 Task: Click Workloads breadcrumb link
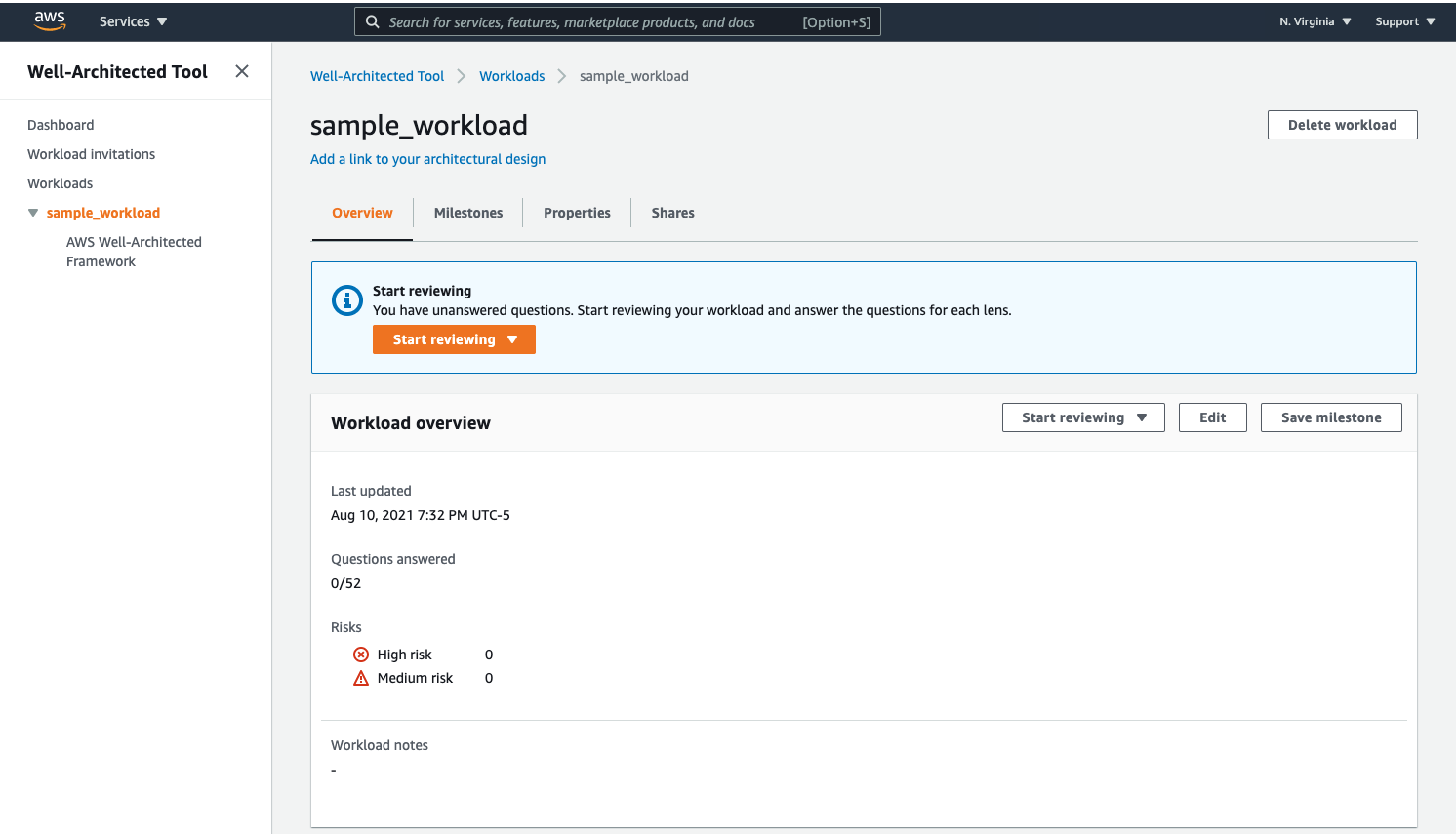tap(511, 76)
